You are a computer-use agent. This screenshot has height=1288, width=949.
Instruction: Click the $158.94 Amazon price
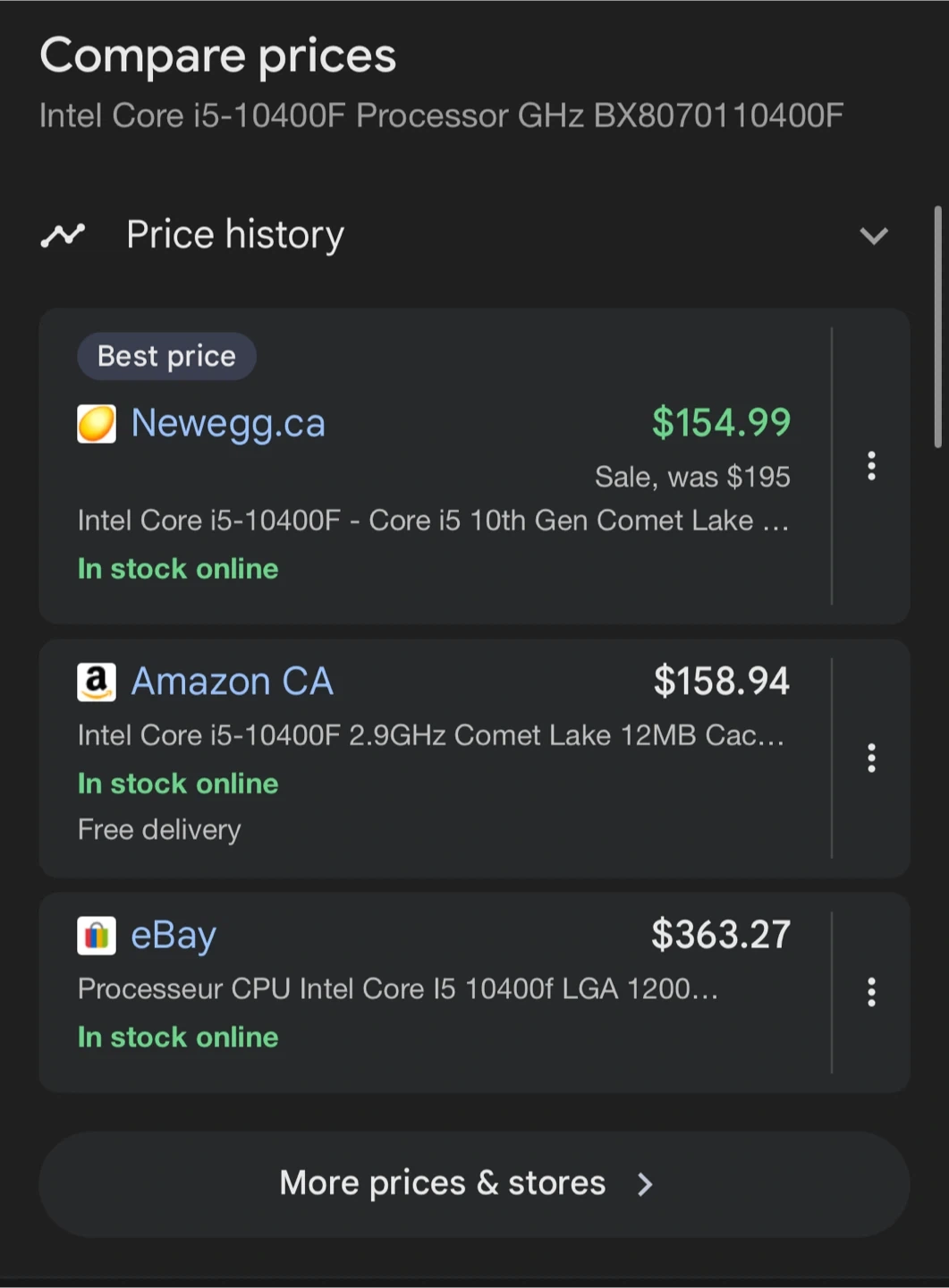721,682
